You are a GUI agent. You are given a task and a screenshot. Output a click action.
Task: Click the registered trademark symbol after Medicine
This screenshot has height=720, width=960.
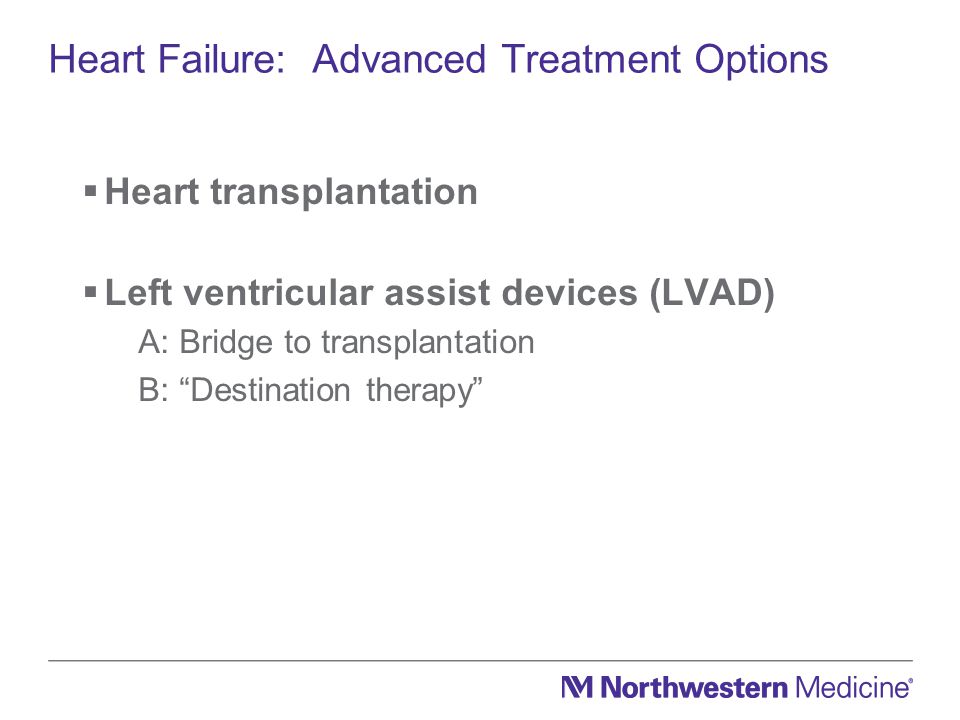click(910, 680)
